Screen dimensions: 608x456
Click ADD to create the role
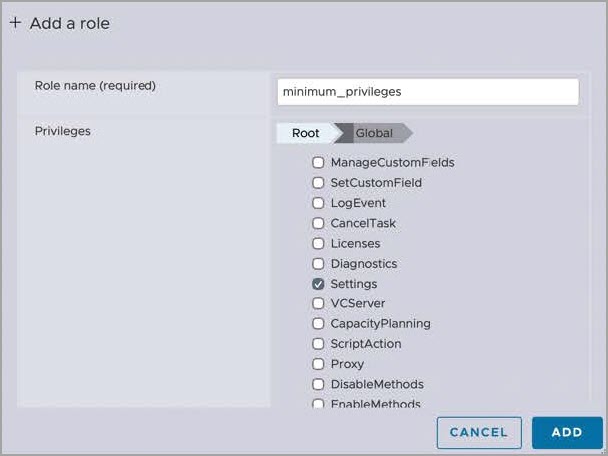click(567, 432)
